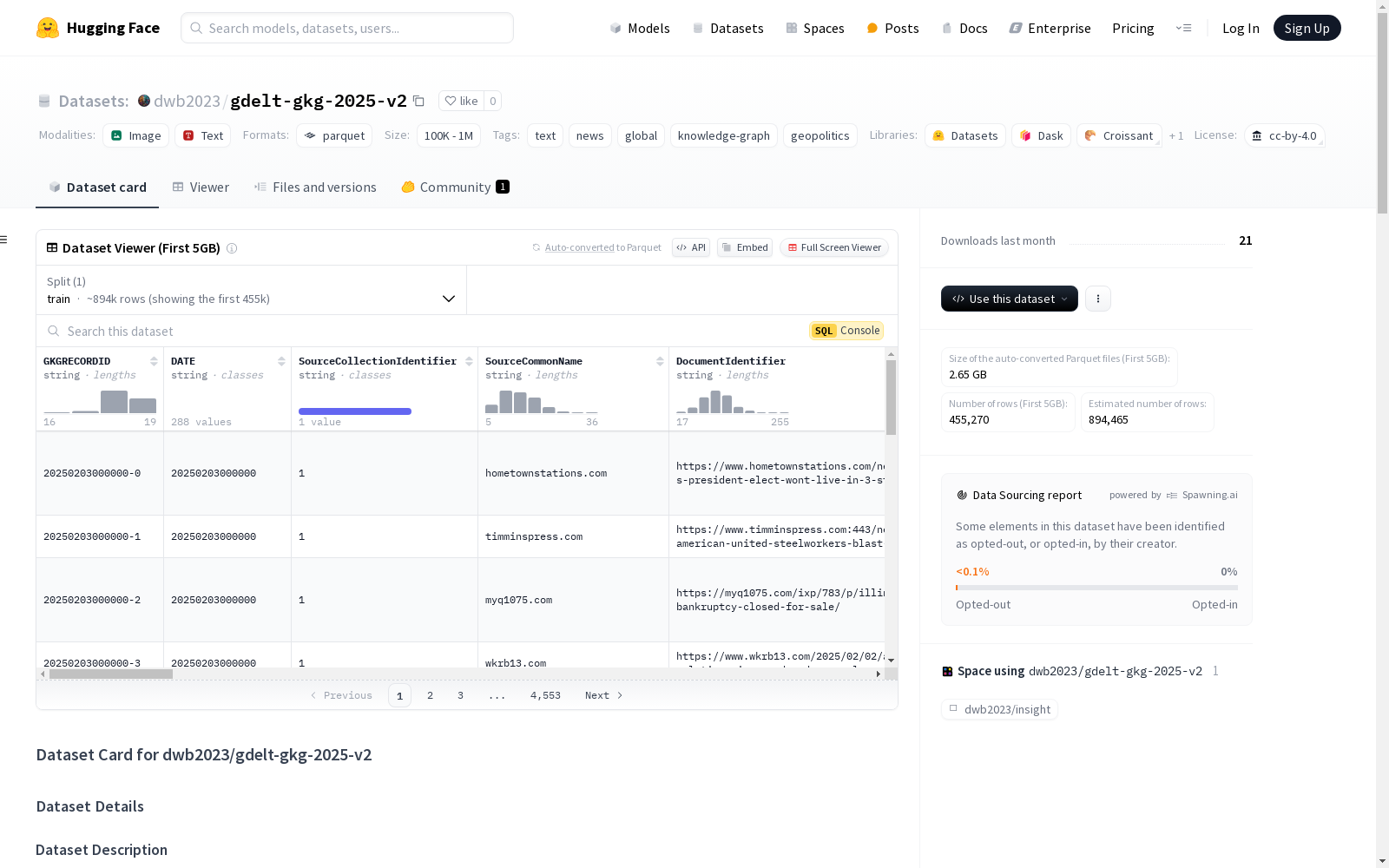Go to page 2 of results
1389x868 pixels.
coord(430,695)
